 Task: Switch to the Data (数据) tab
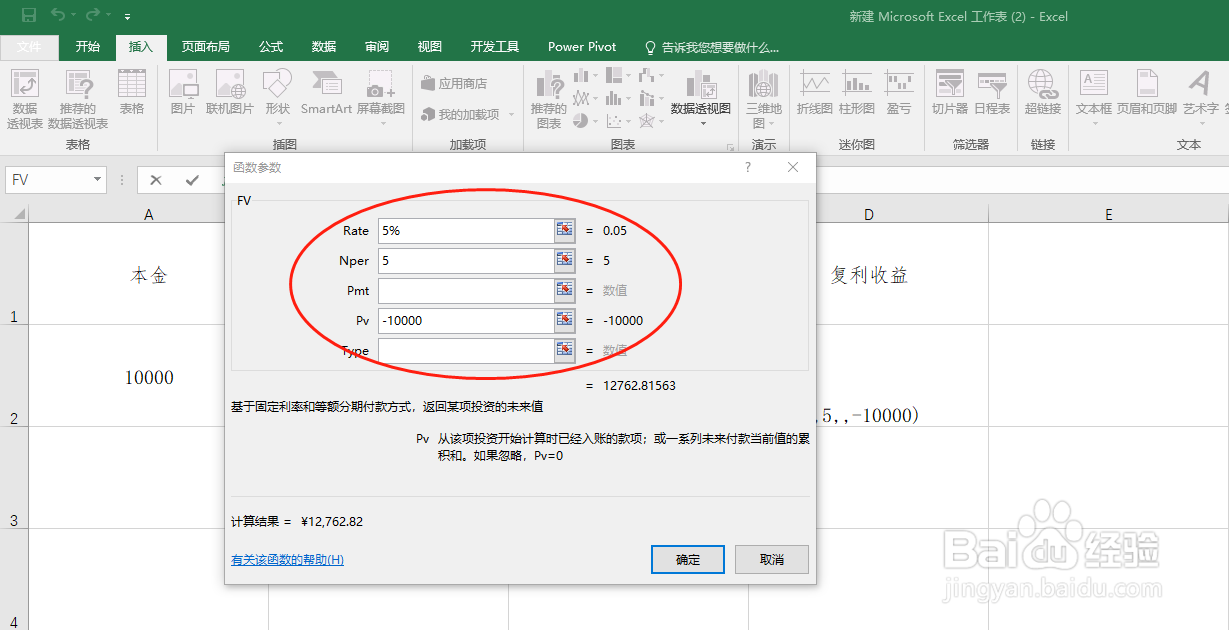tap(324, 47)
